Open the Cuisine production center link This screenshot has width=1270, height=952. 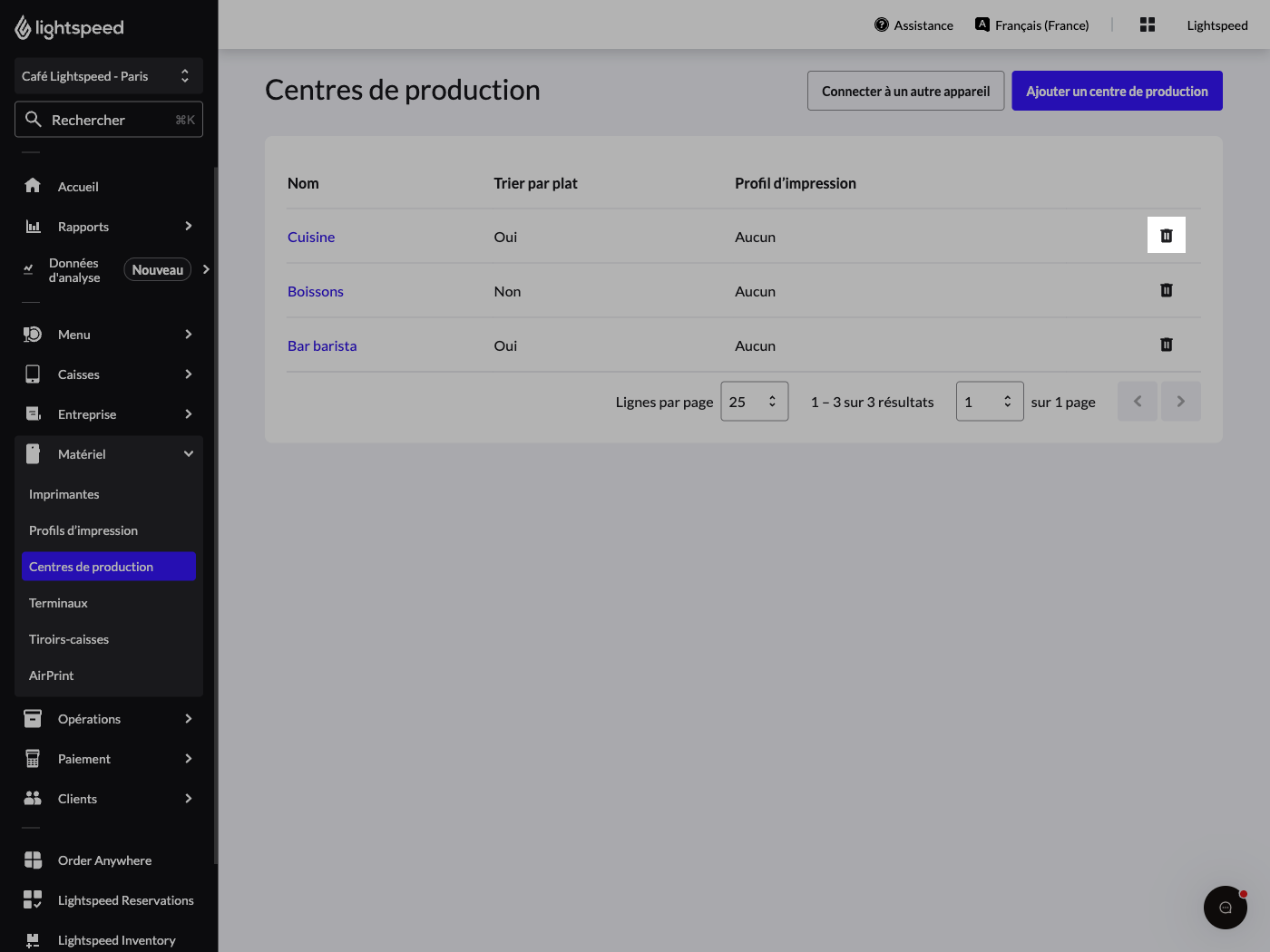pos(311,237)
